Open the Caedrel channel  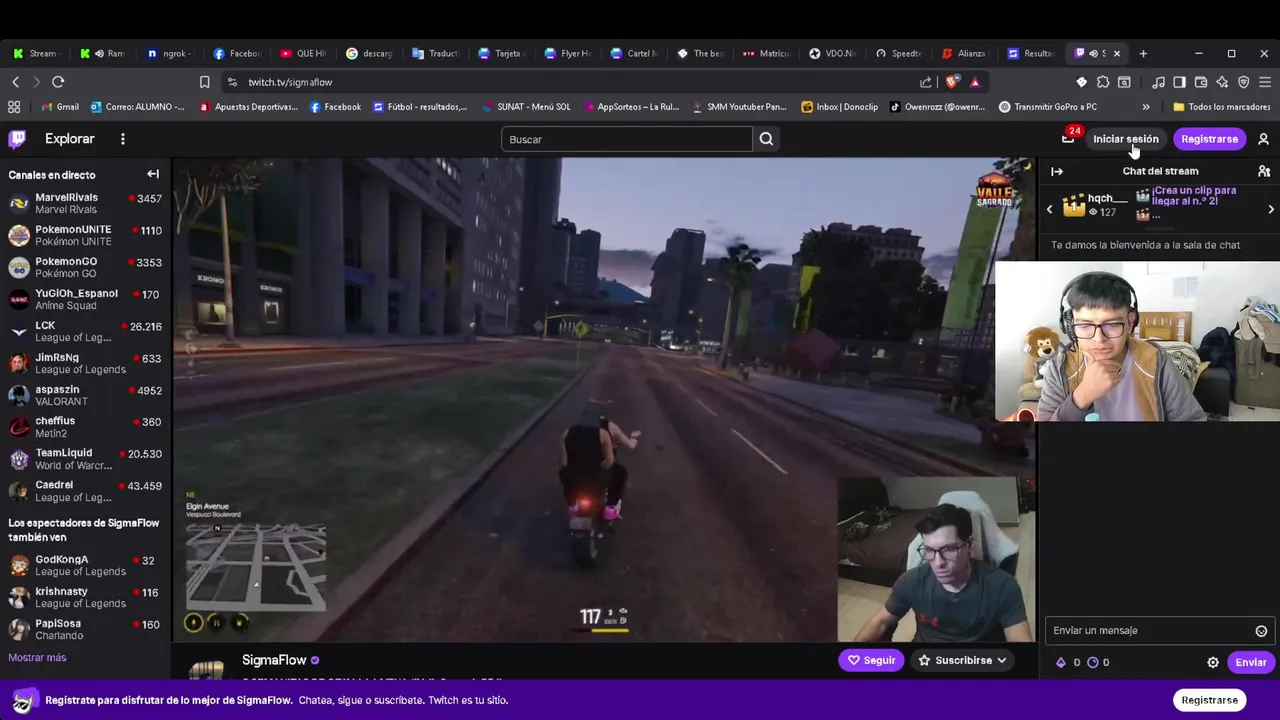point(85,491)
